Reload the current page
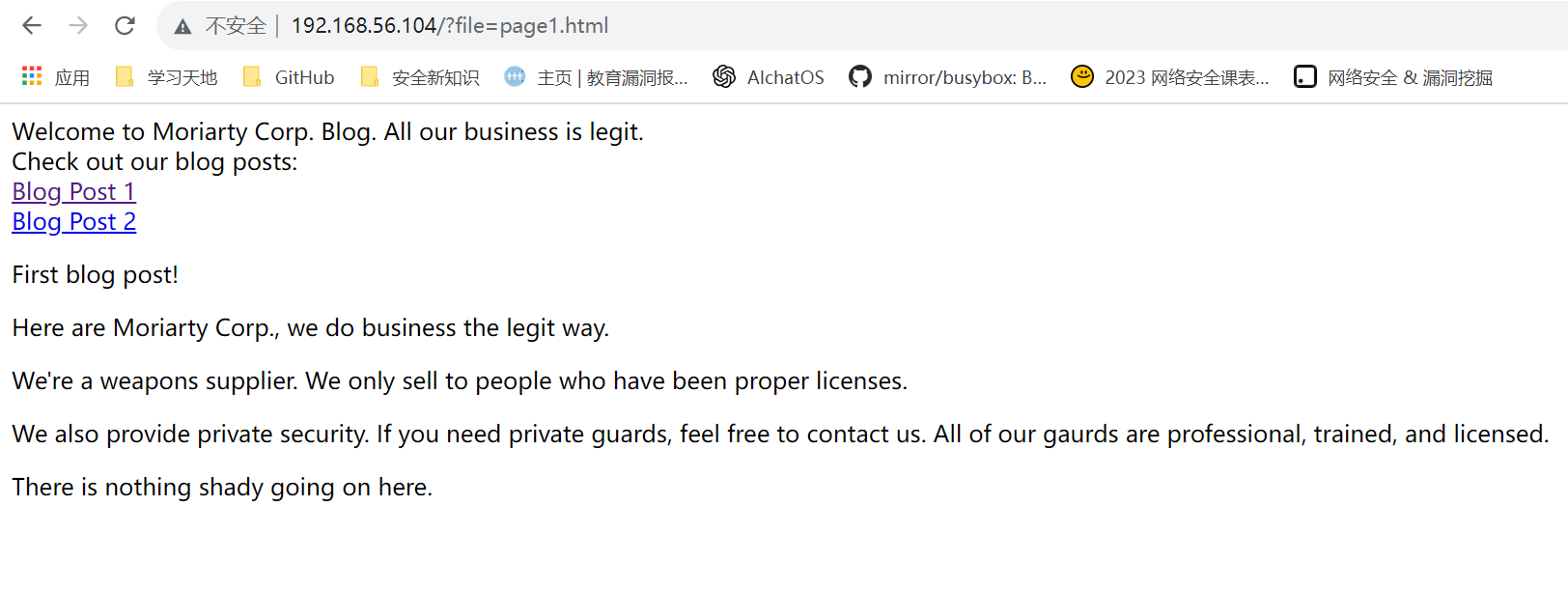1568x590 pixels. 125,26
